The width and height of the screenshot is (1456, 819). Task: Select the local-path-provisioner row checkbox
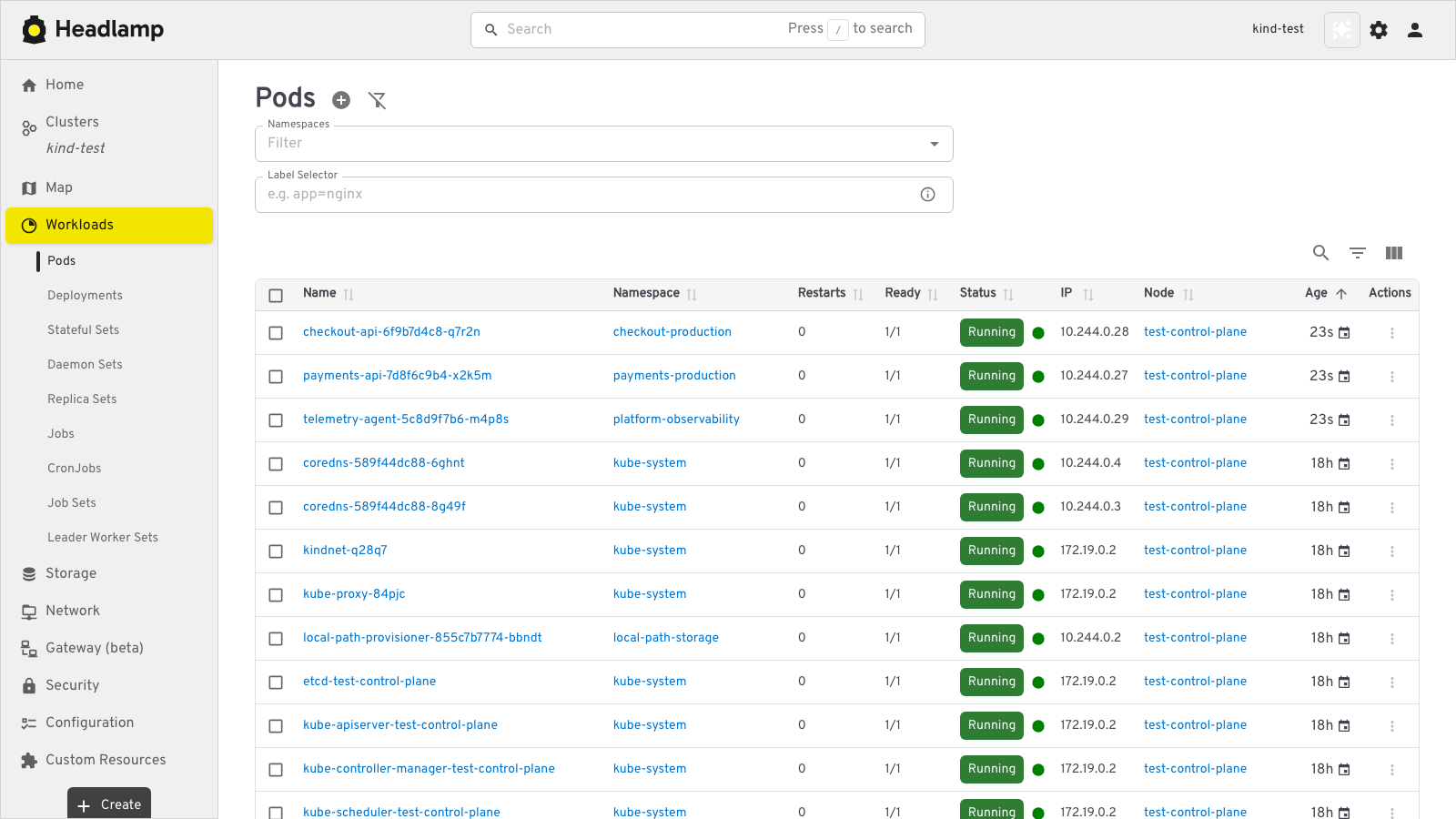(276, 639)
